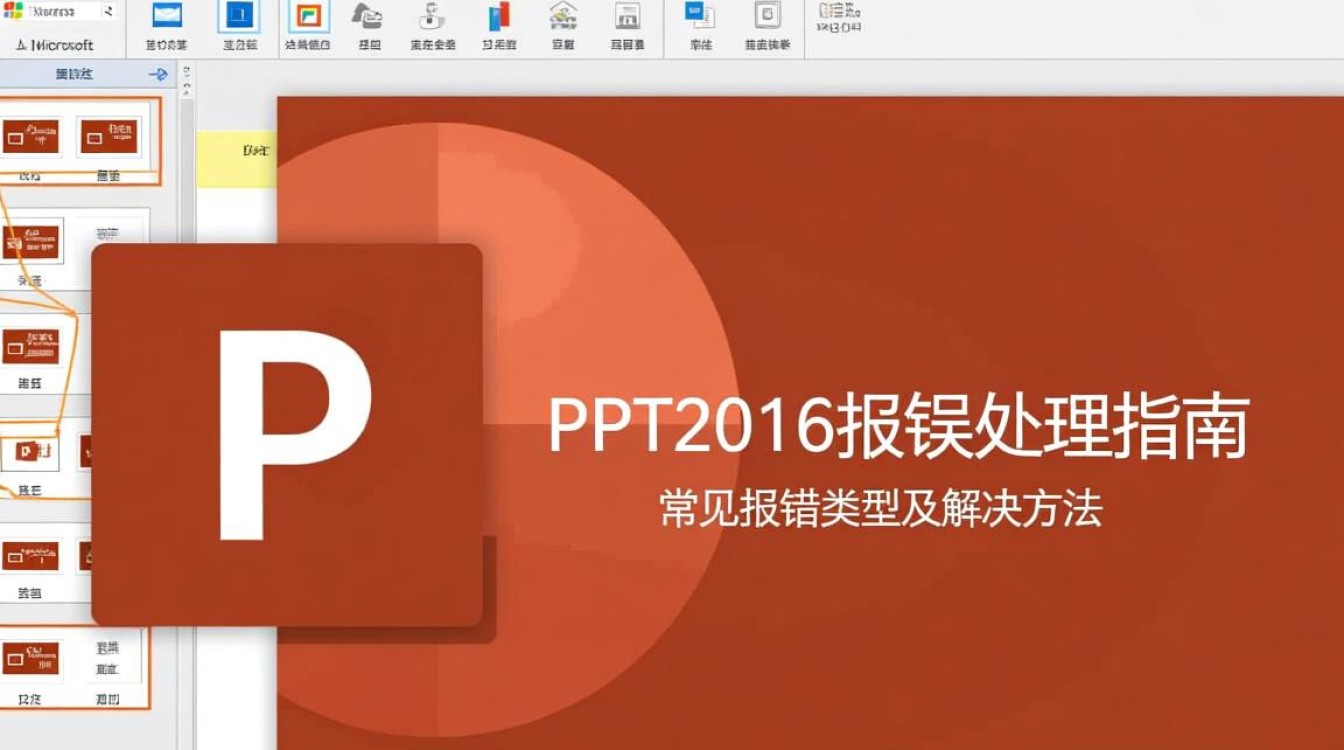Click the gray framed square toolbar icon
1344x750 pixels.
pyautogui.click(x=767, y=15)
